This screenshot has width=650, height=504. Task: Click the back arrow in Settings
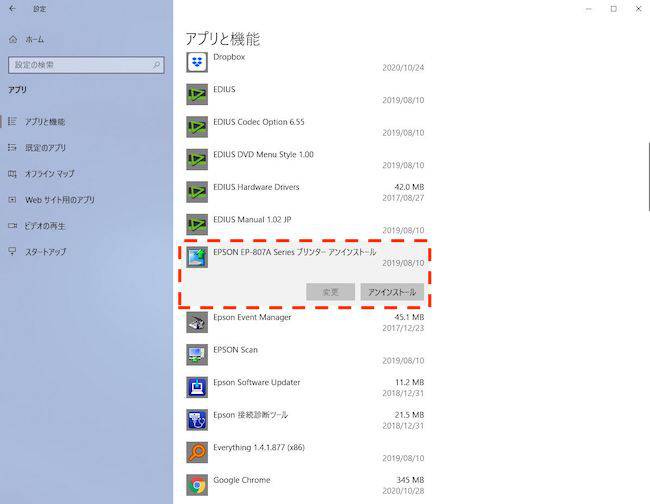(x=12, y=8)
